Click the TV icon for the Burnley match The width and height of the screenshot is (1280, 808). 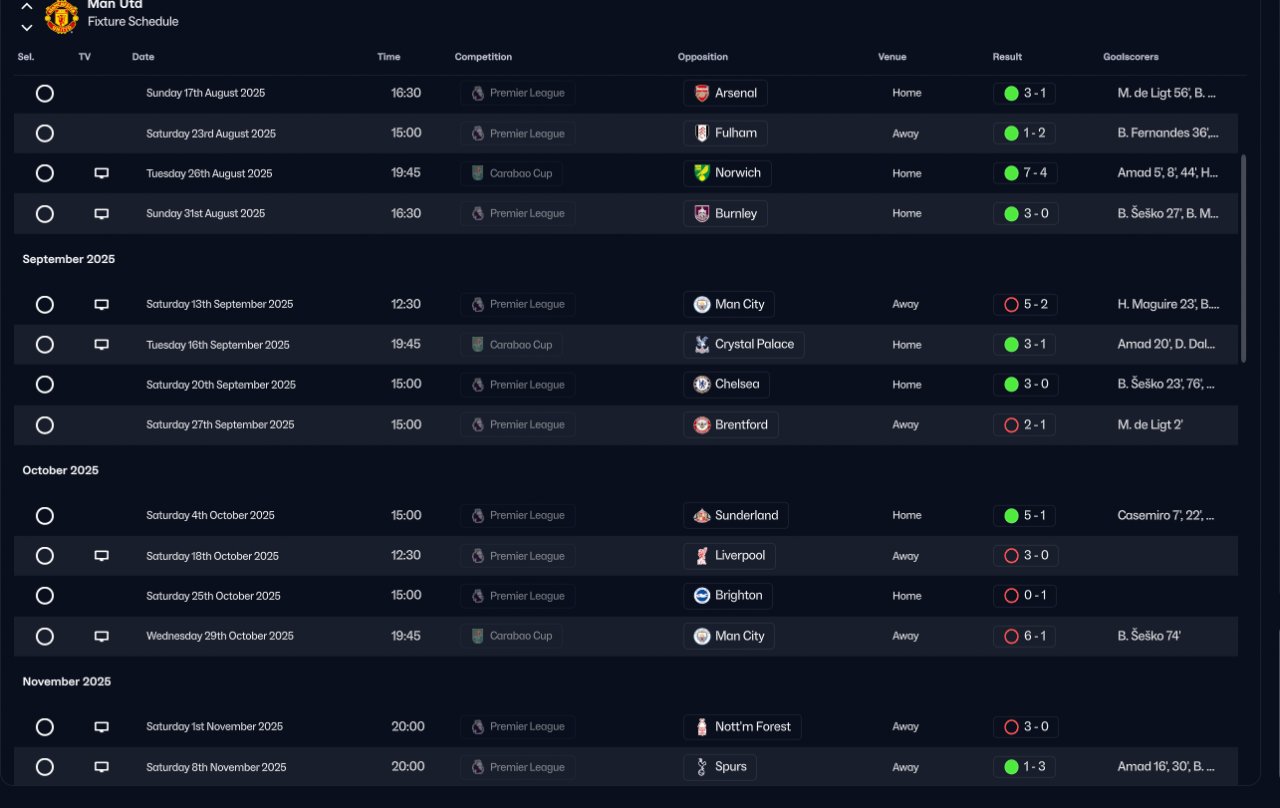coord(101,213)
